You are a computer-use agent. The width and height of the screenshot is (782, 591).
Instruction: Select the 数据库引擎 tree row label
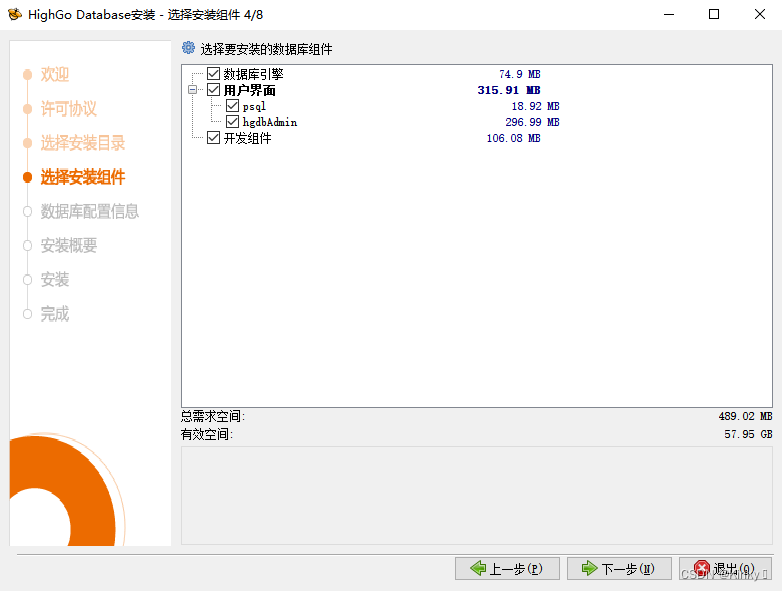[253, 74]
